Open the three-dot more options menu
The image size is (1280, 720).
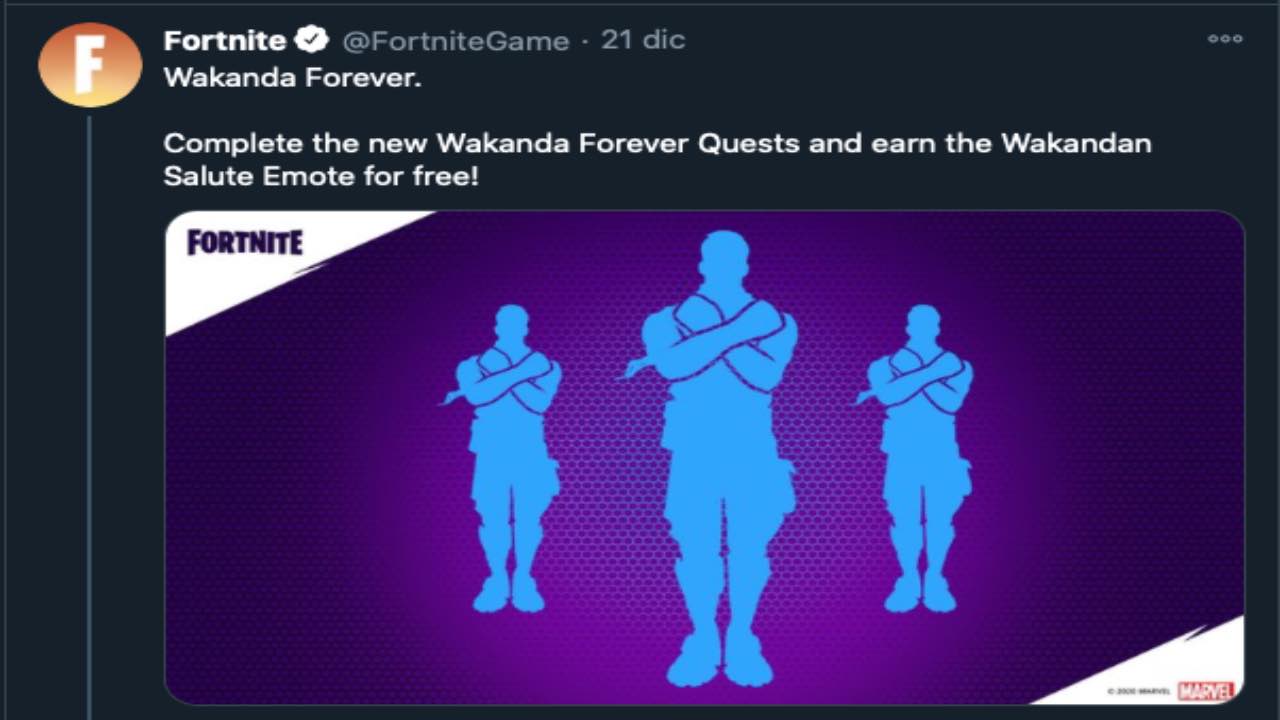(1224, 39)
